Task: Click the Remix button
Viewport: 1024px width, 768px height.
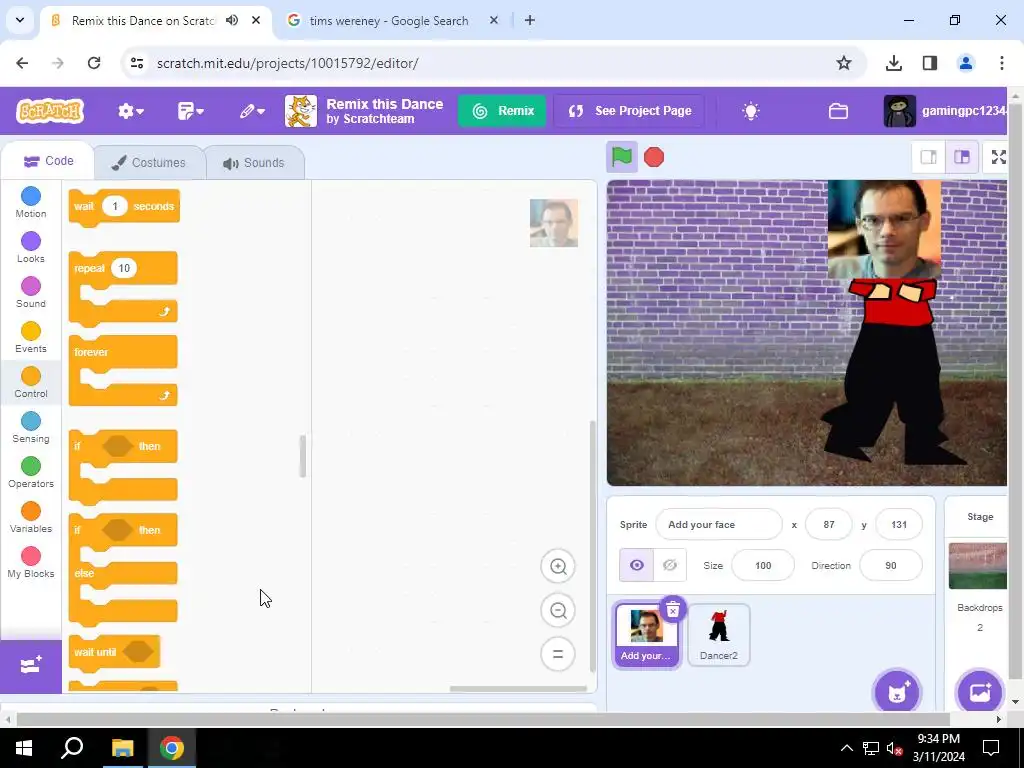Action: 502,111
